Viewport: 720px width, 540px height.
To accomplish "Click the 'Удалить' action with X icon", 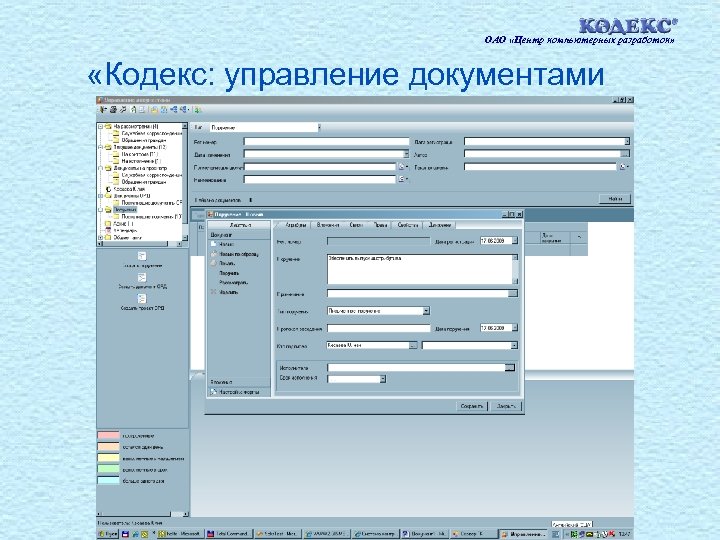I will [225, 292].
